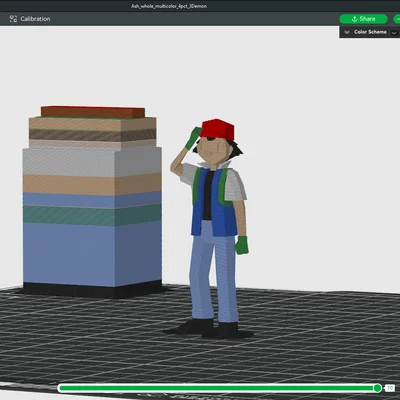Open the Color Scheme dropdown arrow
400x400 pixels.
click(394, 33)
